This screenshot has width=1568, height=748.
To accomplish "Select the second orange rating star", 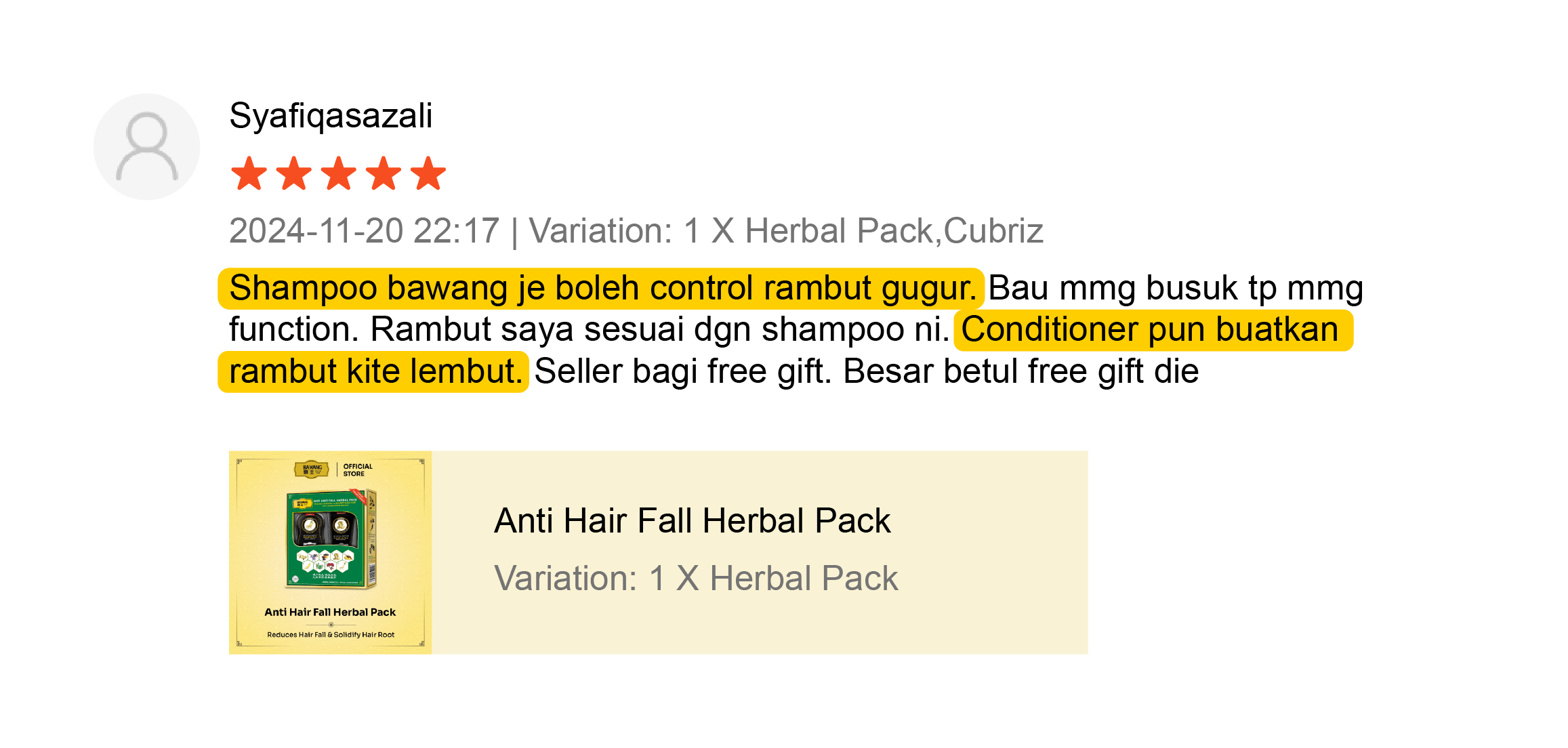I will [294, 173].
